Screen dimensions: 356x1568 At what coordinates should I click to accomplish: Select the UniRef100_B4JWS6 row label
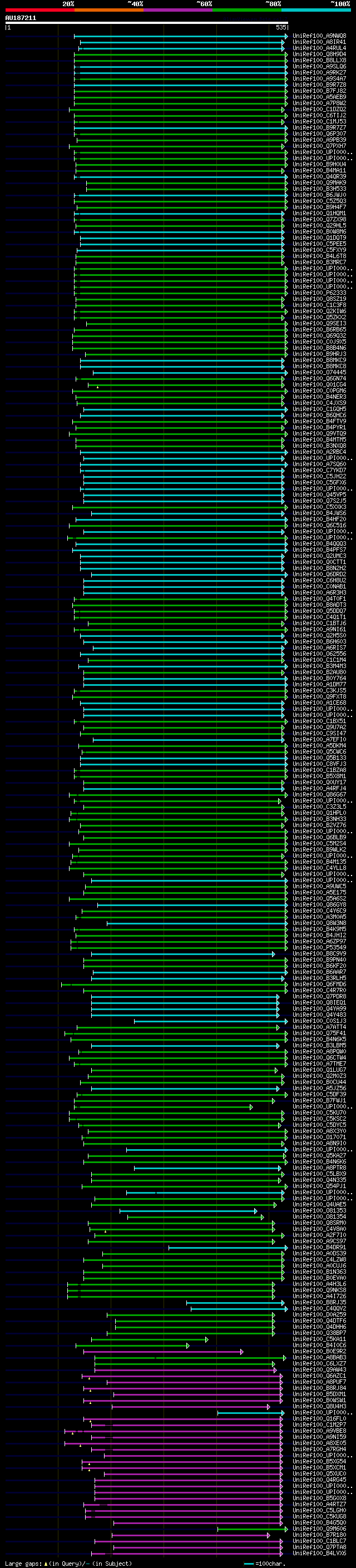(x=319, y=513)
